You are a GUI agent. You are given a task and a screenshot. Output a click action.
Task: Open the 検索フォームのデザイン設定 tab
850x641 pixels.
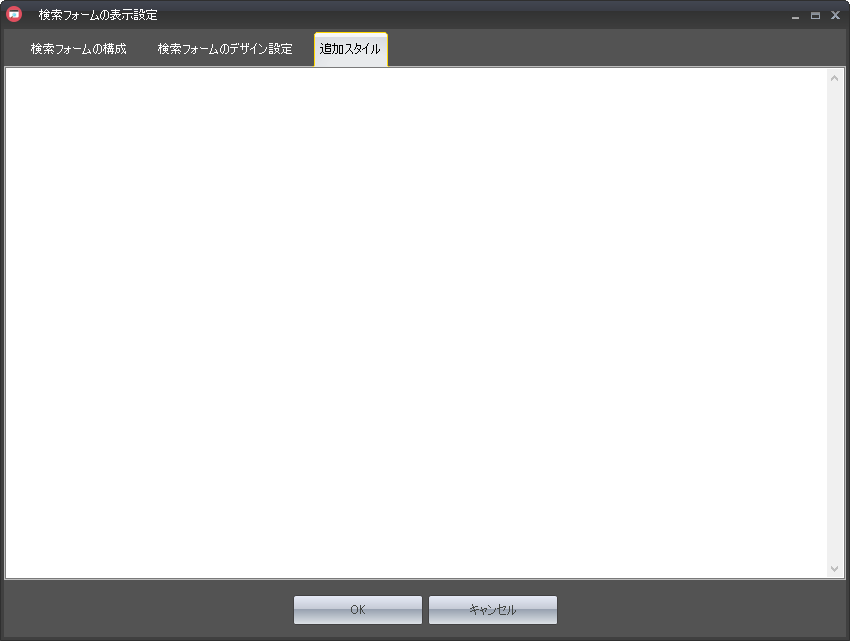coord(225,49)
